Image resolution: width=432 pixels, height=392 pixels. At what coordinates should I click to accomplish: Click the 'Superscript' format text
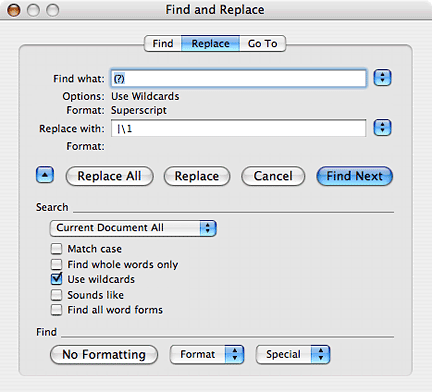[139, 110]
